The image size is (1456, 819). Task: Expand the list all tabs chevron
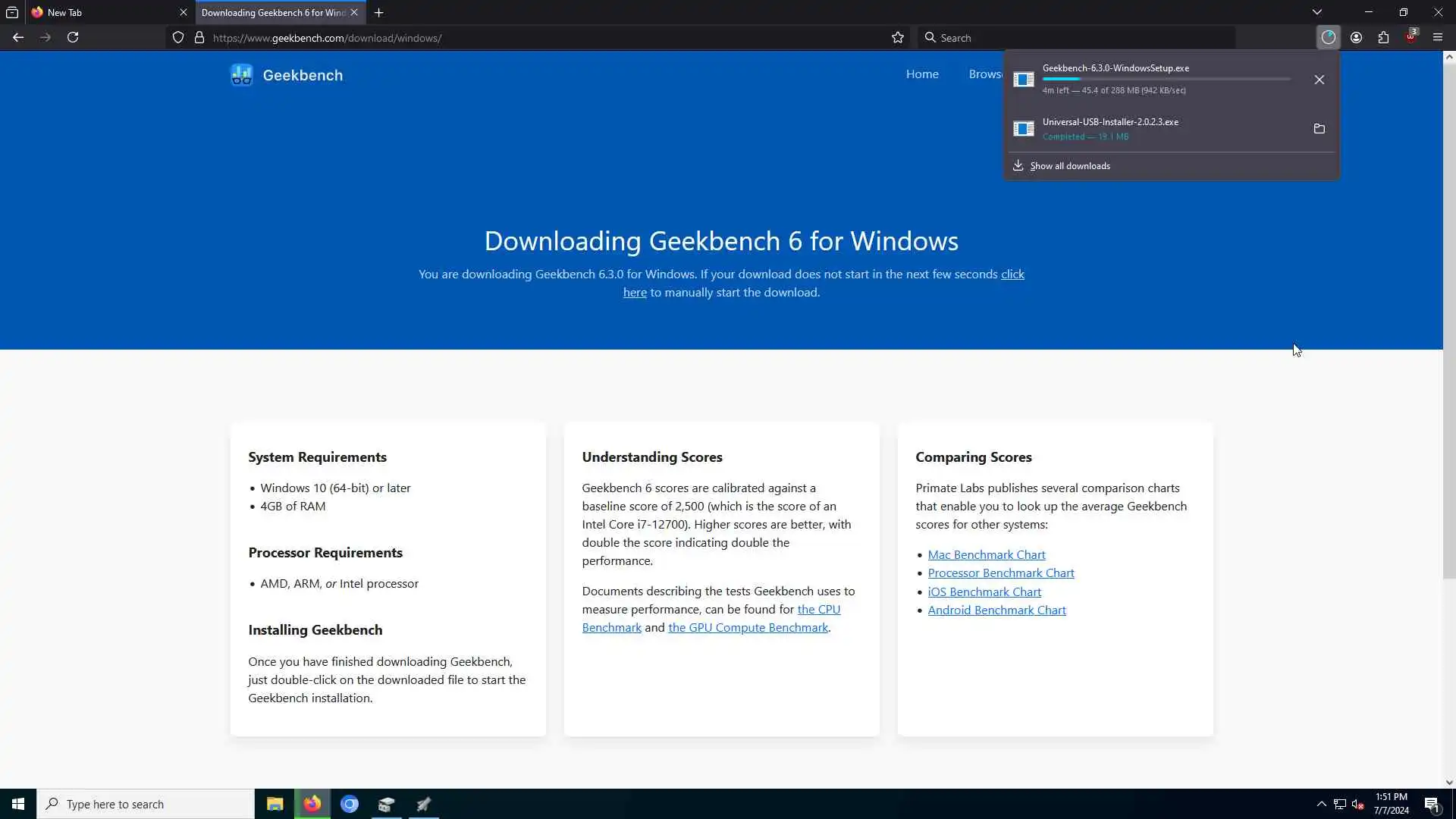coord(1317,12)
